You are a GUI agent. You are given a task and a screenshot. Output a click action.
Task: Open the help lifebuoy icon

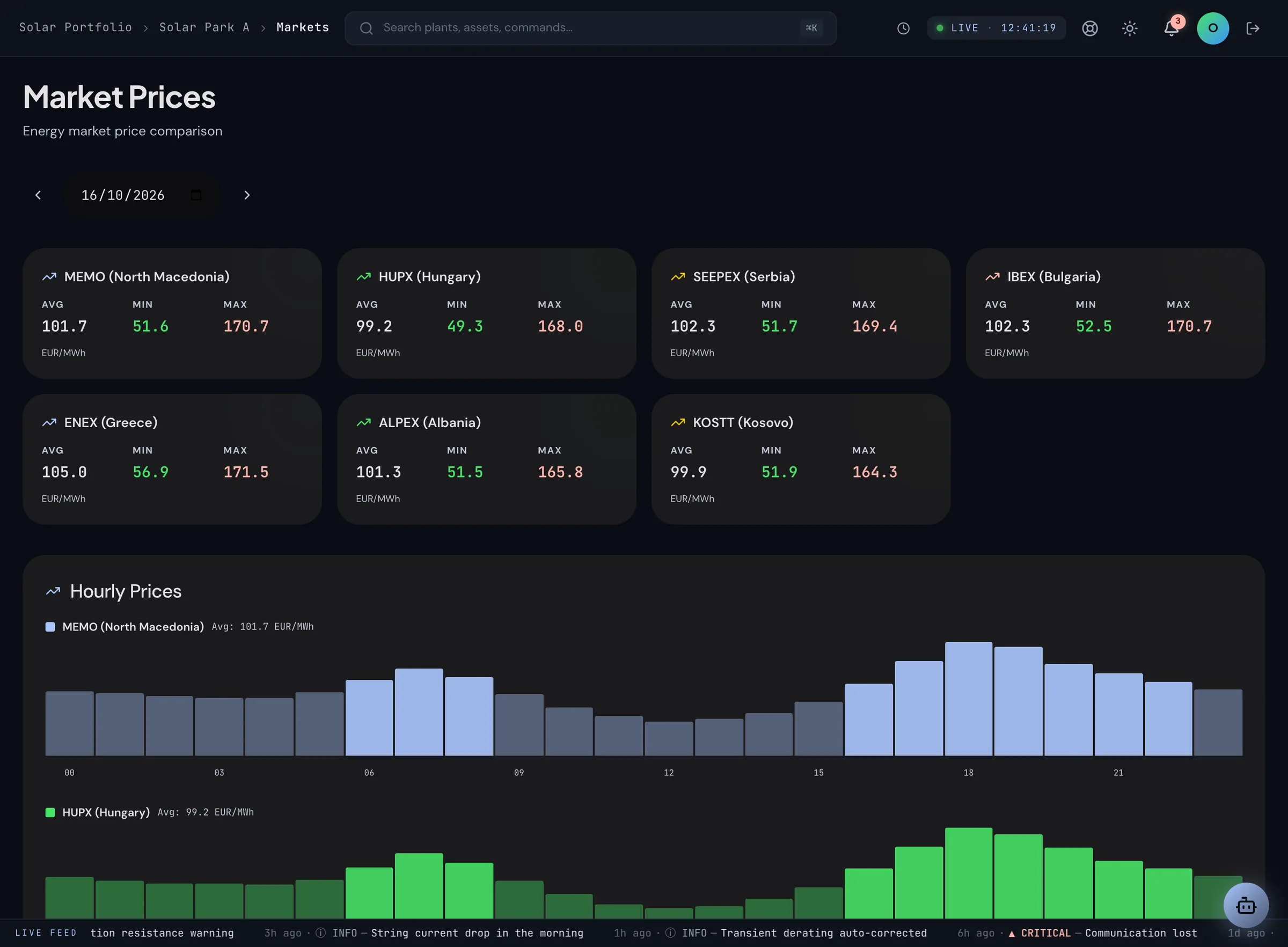[x=1089, y=28]
